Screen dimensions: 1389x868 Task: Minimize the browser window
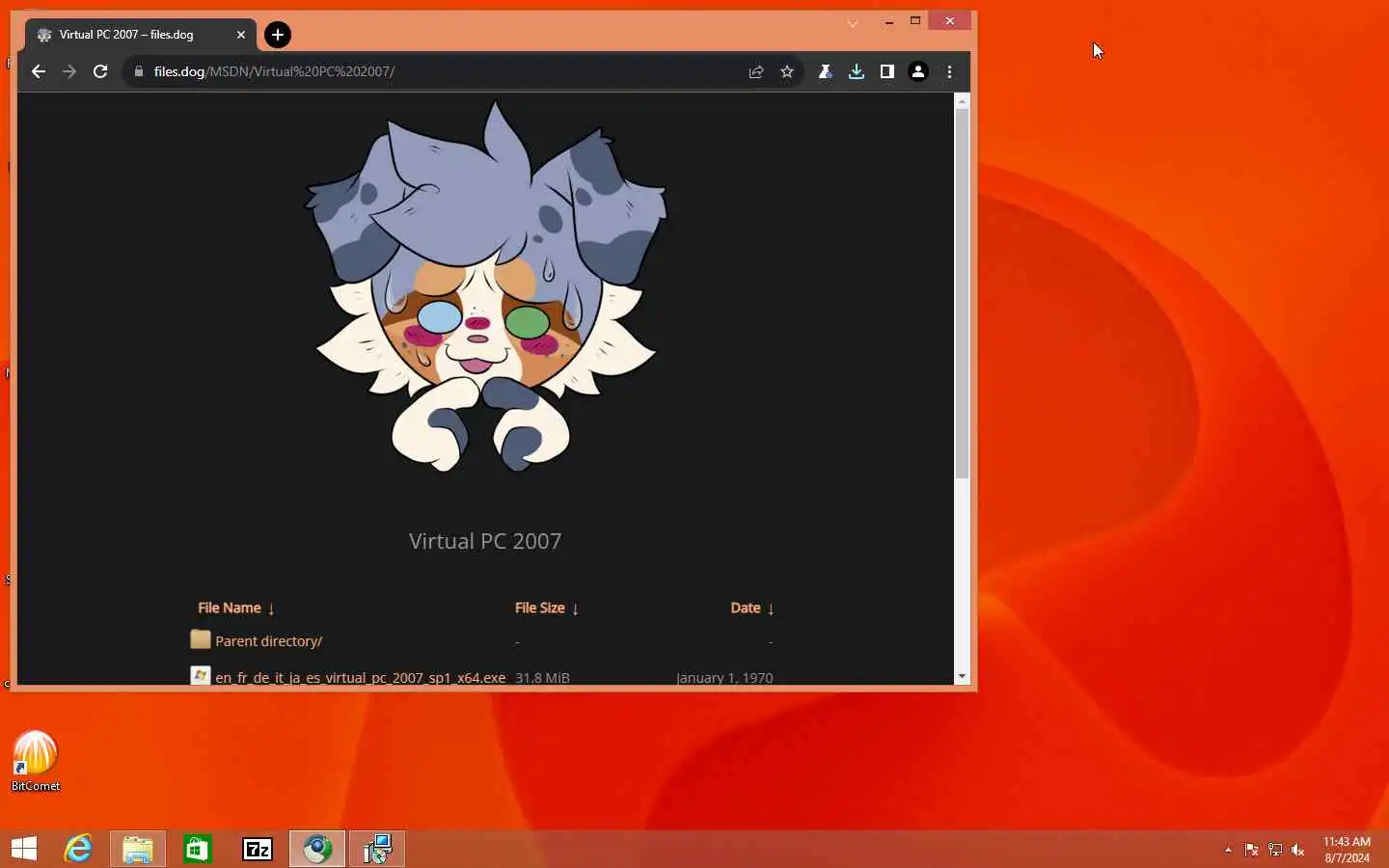tap(888, 21)
